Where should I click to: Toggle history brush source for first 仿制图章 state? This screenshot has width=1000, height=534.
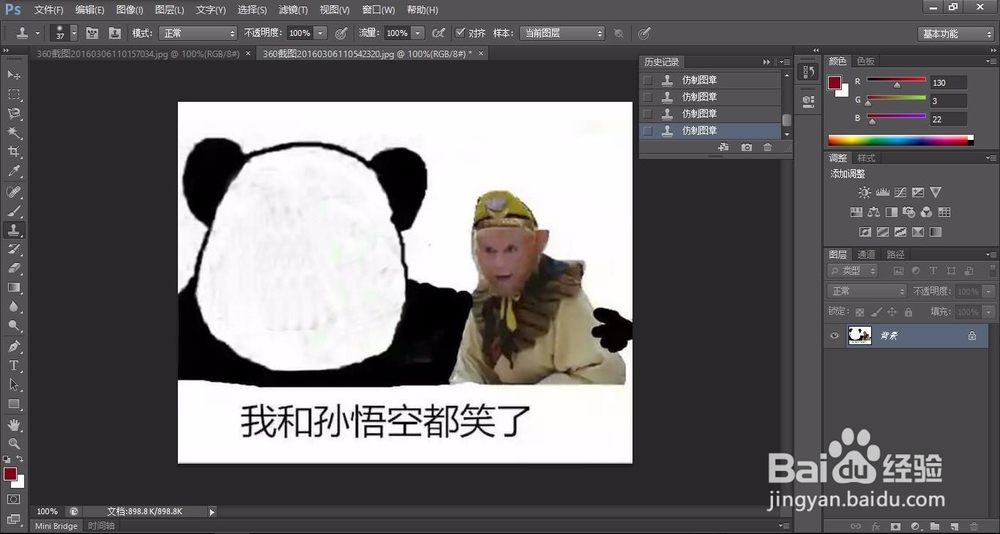pyautogui.click(x=647, y=80)
